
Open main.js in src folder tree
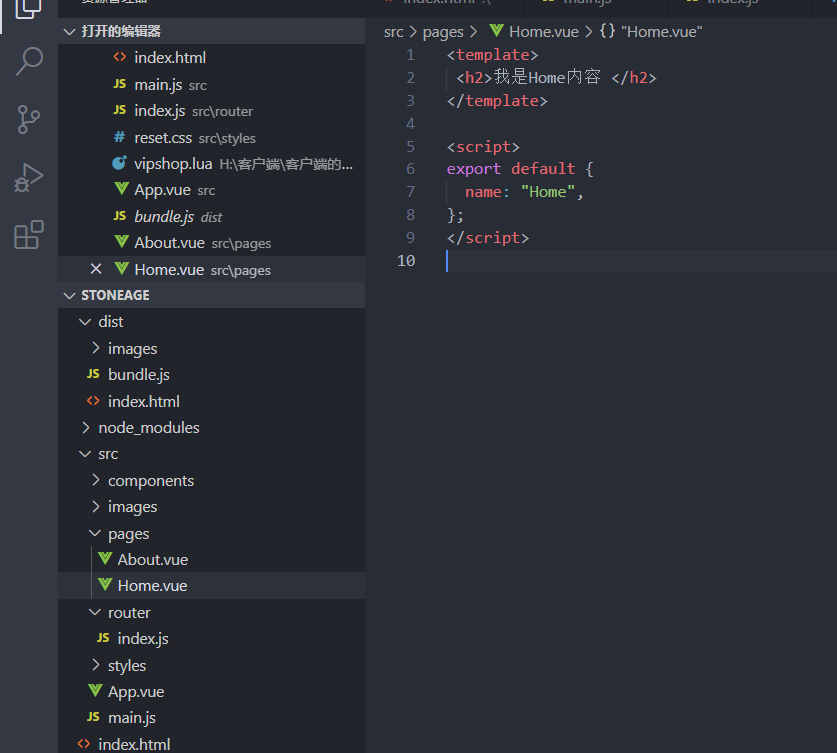[211, 718]
